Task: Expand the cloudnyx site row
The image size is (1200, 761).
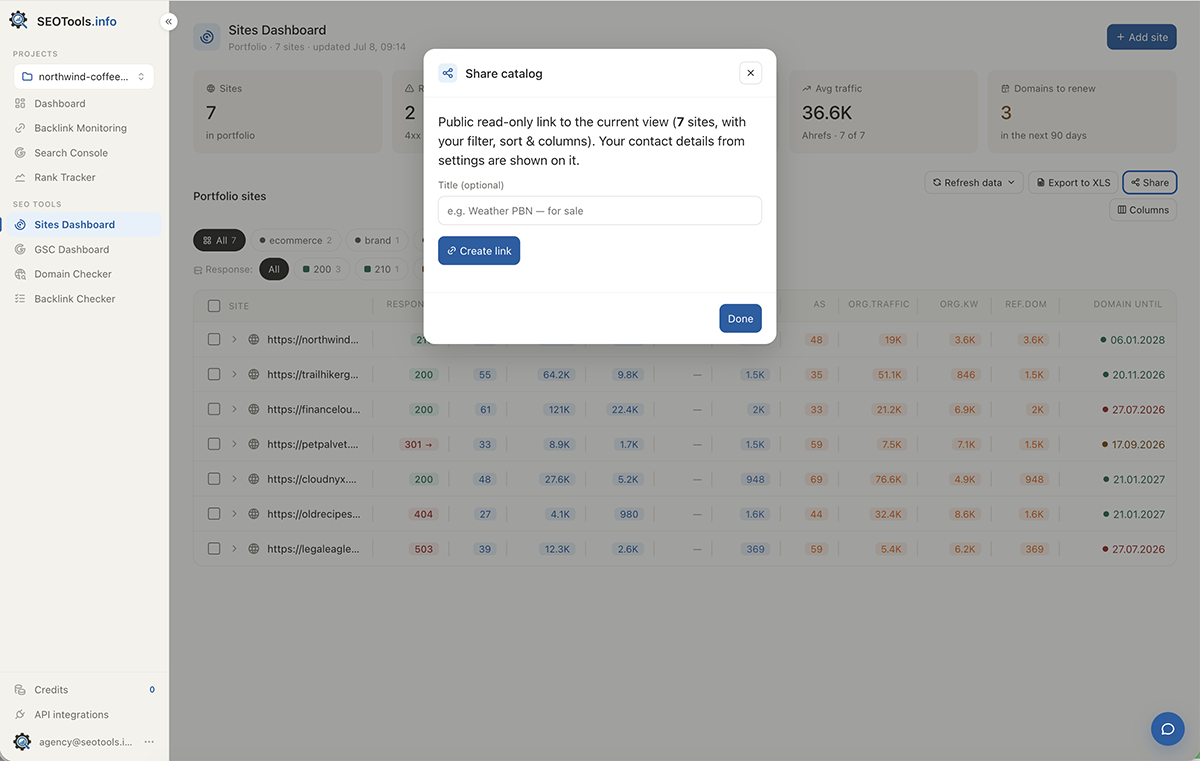Action: point(234,479)
